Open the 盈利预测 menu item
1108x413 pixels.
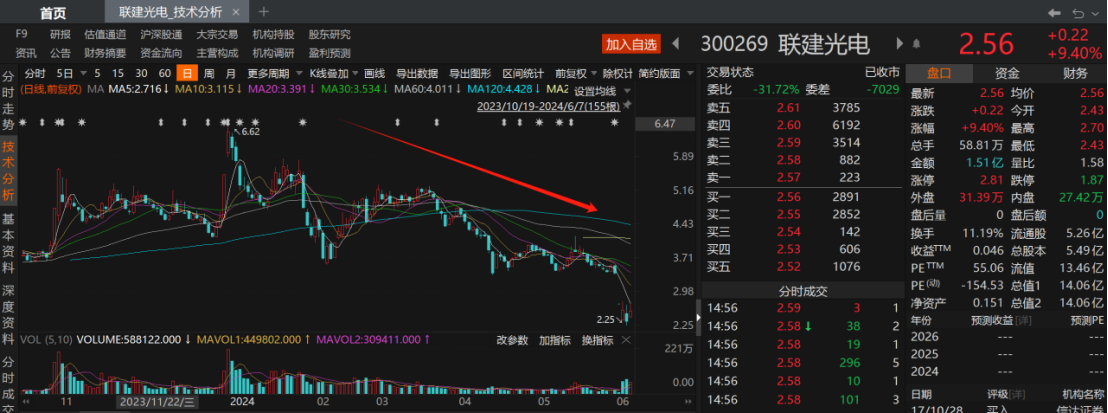(329, 53)
